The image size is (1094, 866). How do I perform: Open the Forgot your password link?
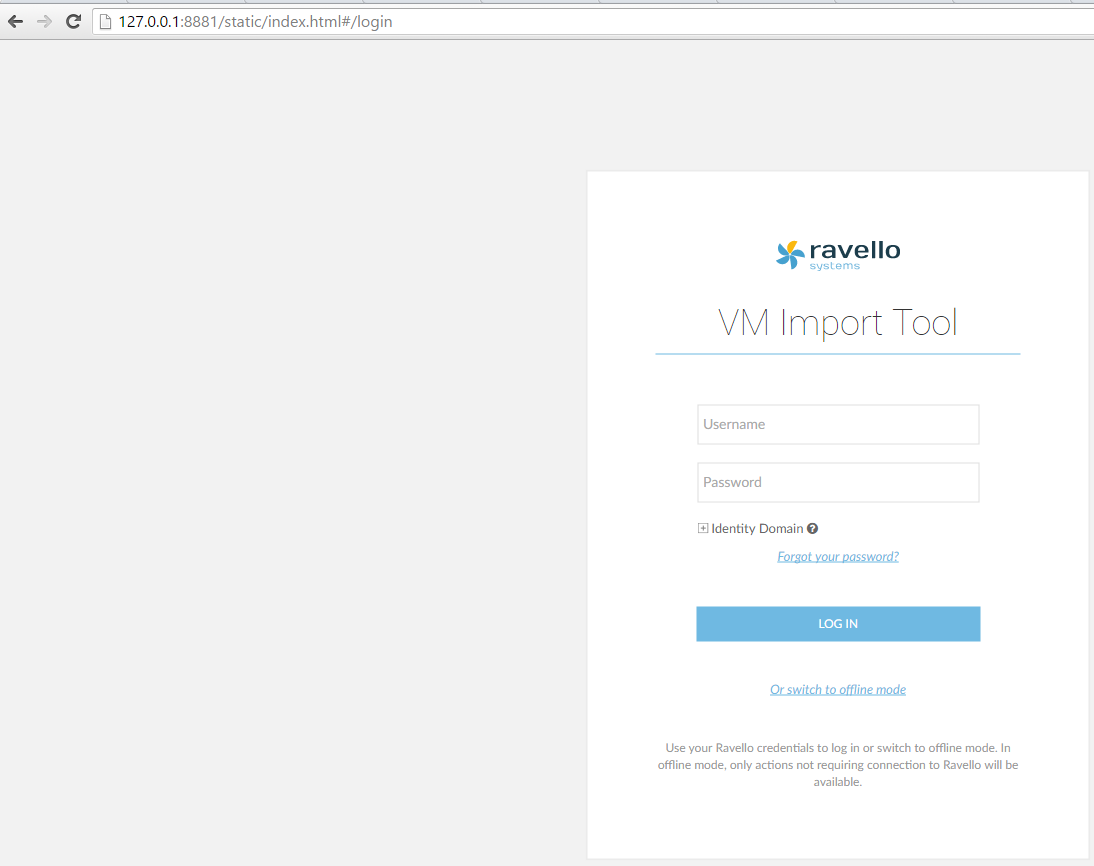tap(838, 557)
